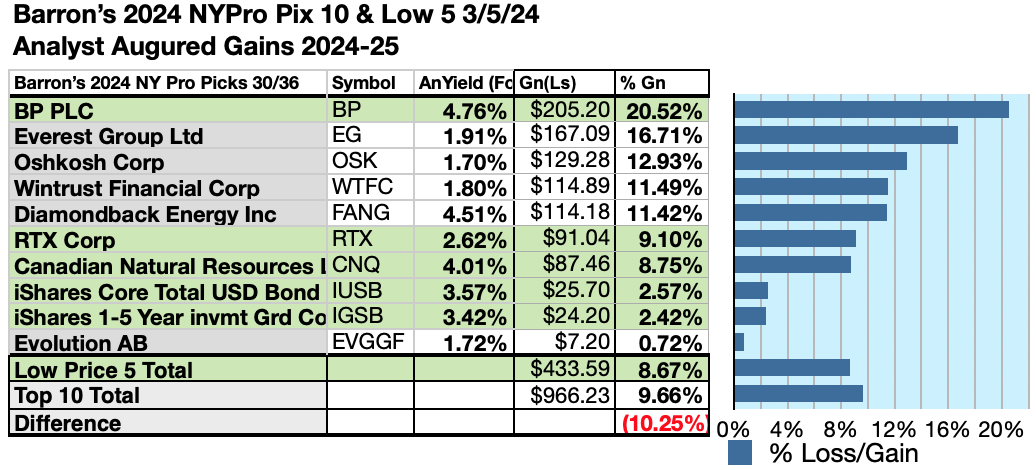Click Canadian Natural Resources yield 4.01%
Viewport: 1036px width, 470px height.
(x=464, y=266)
